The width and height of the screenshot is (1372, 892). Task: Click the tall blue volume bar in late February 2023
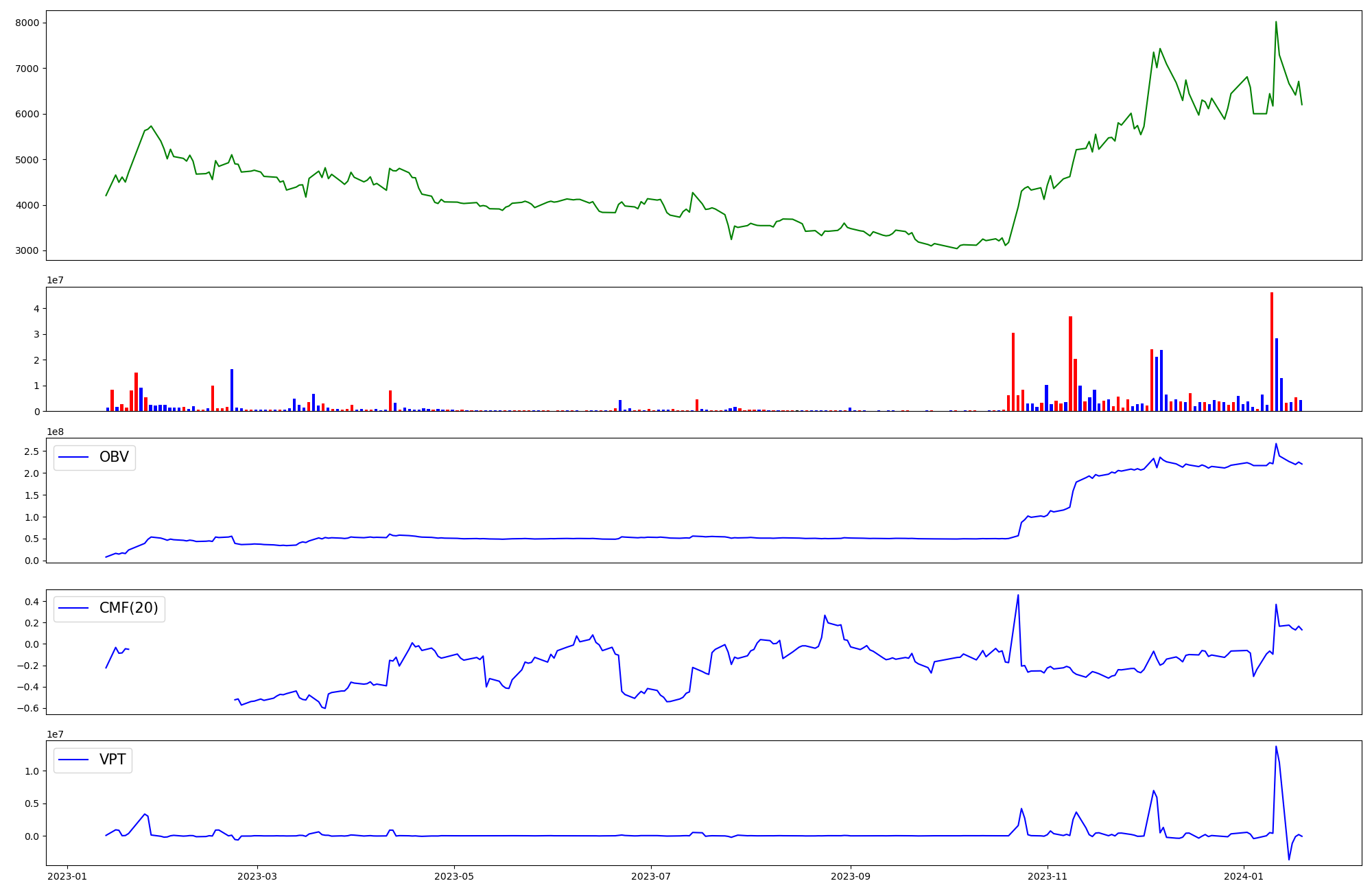[232, 390]
